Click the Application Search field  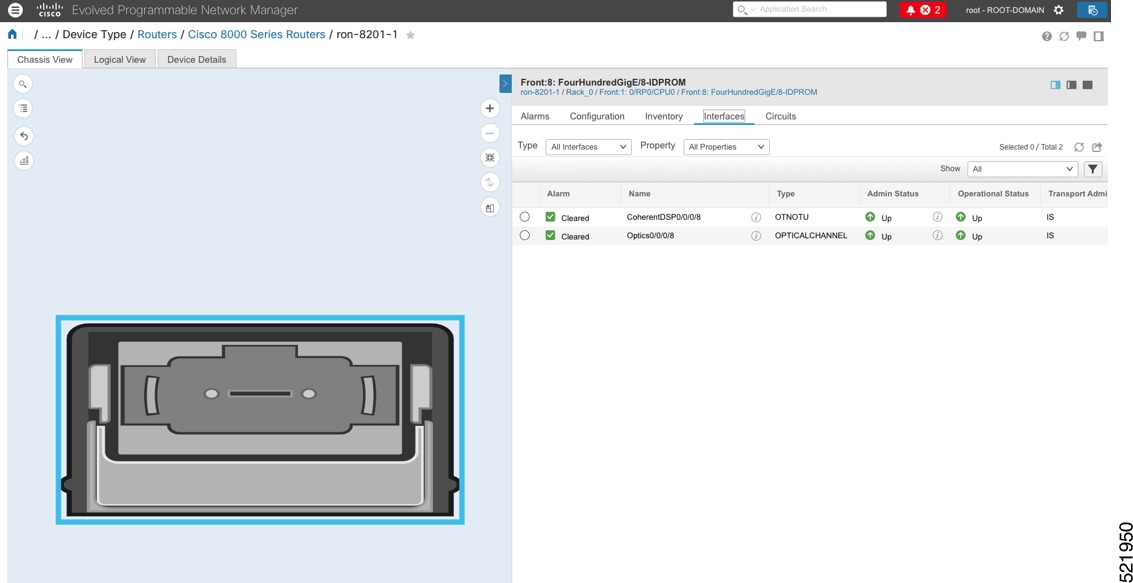809,9
